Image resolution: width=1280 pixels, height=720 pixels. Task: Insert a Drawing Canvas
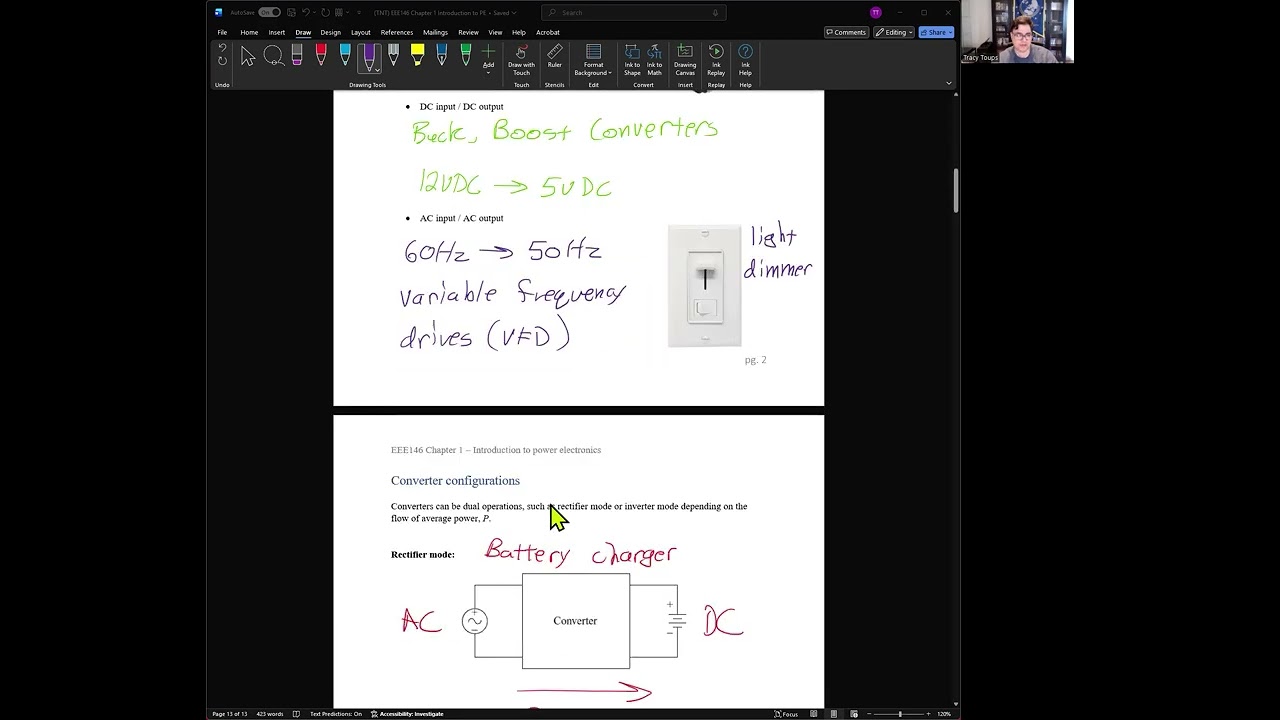point(685,60)
